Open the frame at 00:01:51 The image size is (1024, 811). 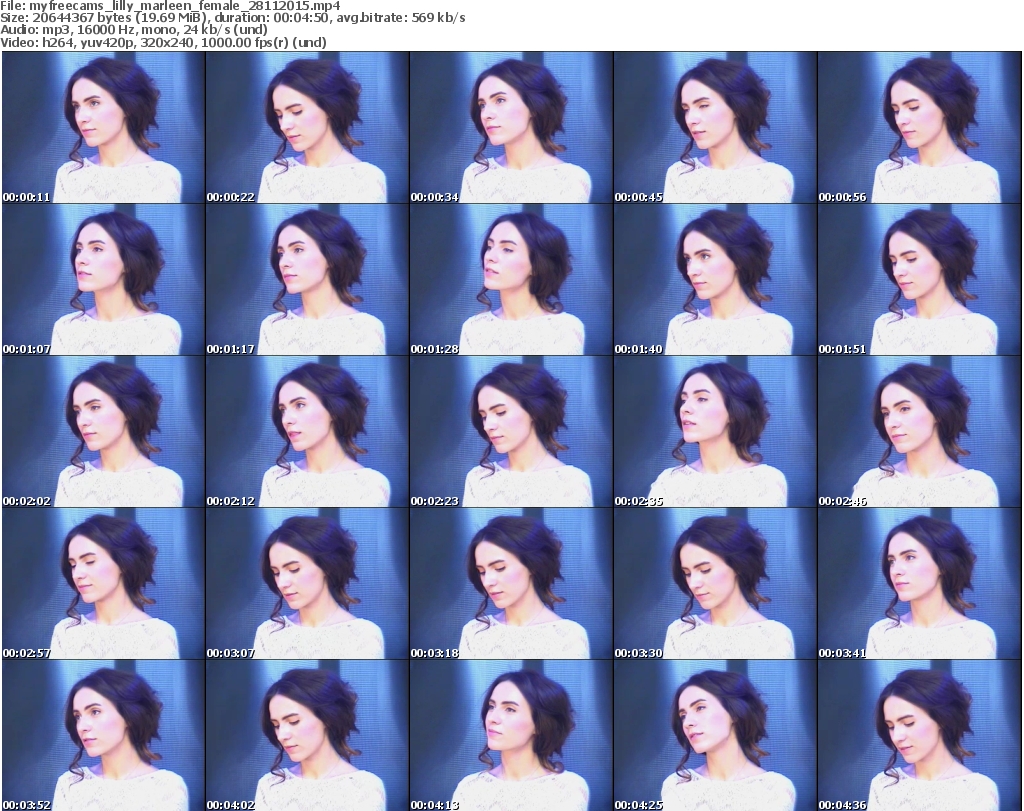point(920,279)
